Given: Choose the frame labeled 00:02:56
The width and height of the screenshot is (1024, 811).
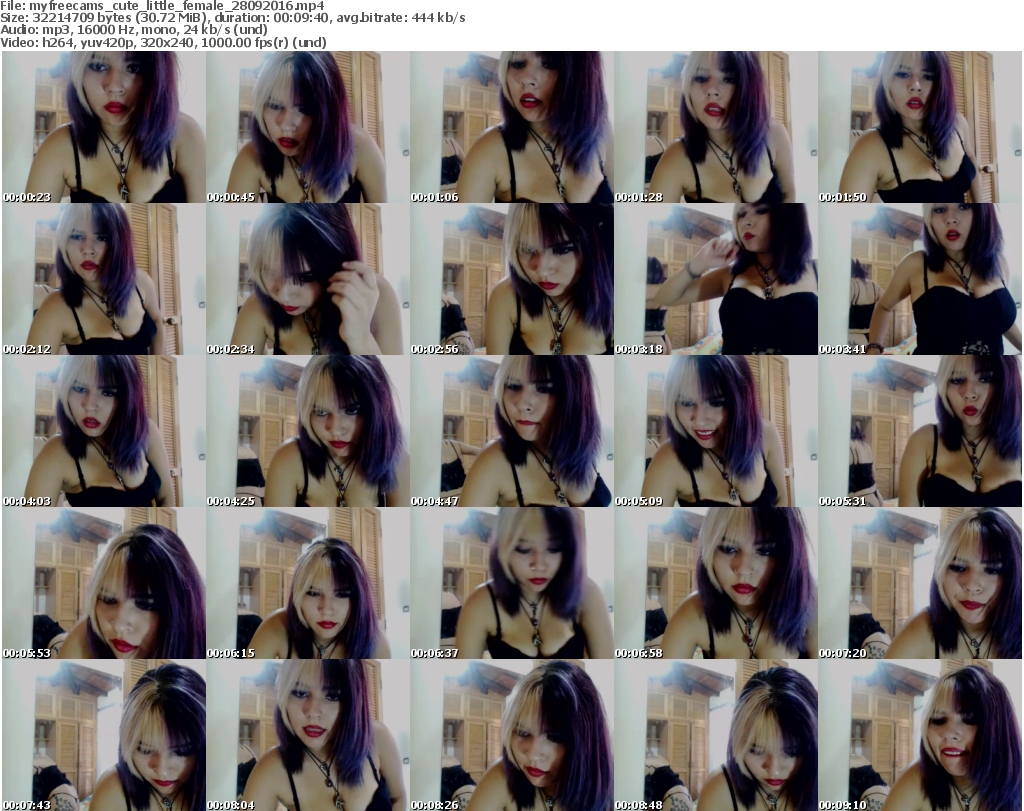Looking at the screenshot, I should point(512,279).
